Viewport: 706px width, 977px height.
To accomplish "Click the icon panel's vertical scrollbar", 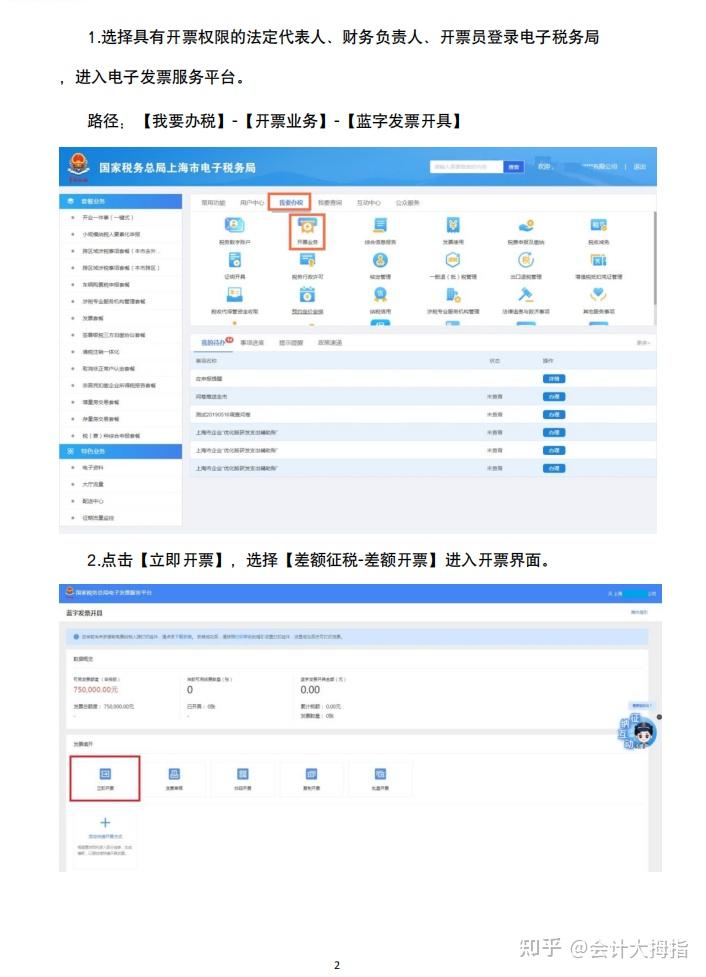I will [654, 259].
